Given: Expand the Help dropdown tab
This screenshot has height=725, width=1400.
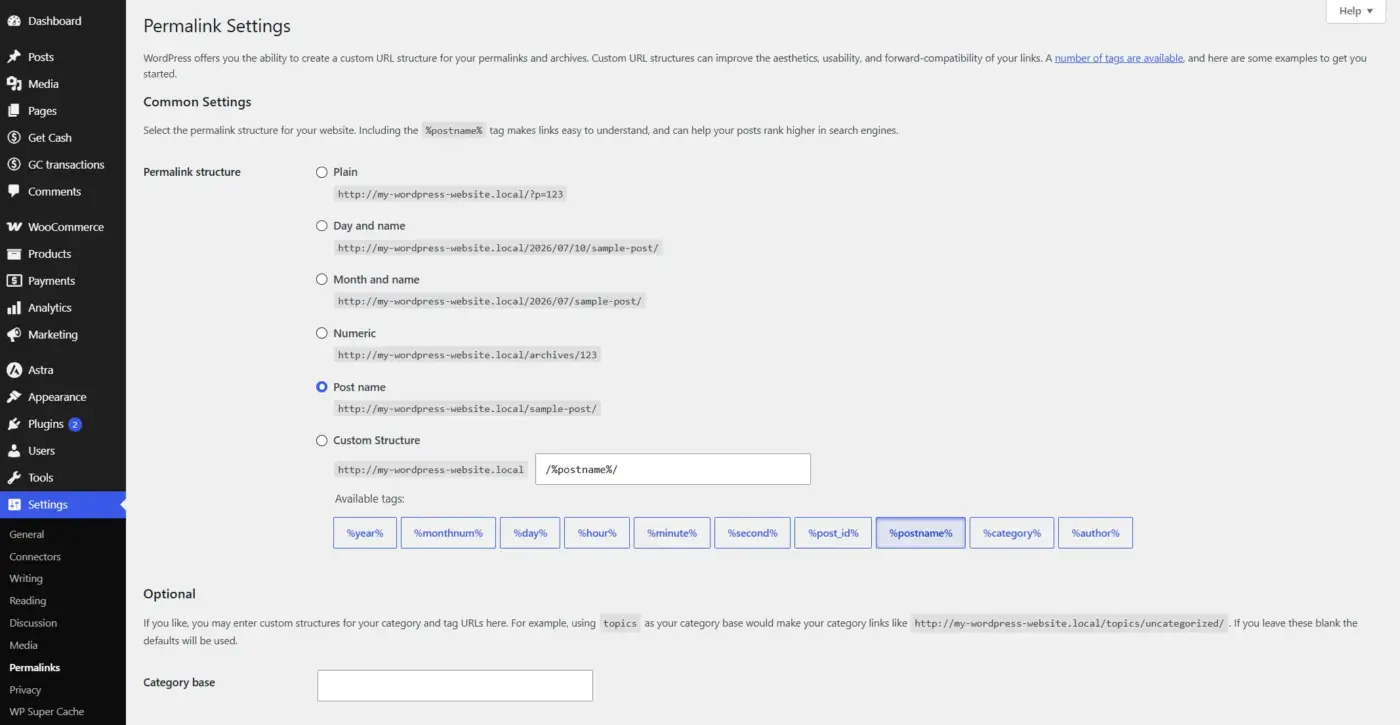Looking at the screenshot, I should (x=1355, y=11).
